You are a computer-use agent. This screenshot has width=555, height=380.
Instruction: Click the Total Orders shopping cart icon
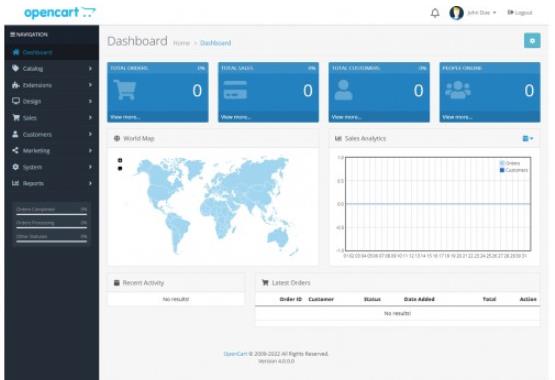coord(125,90)
